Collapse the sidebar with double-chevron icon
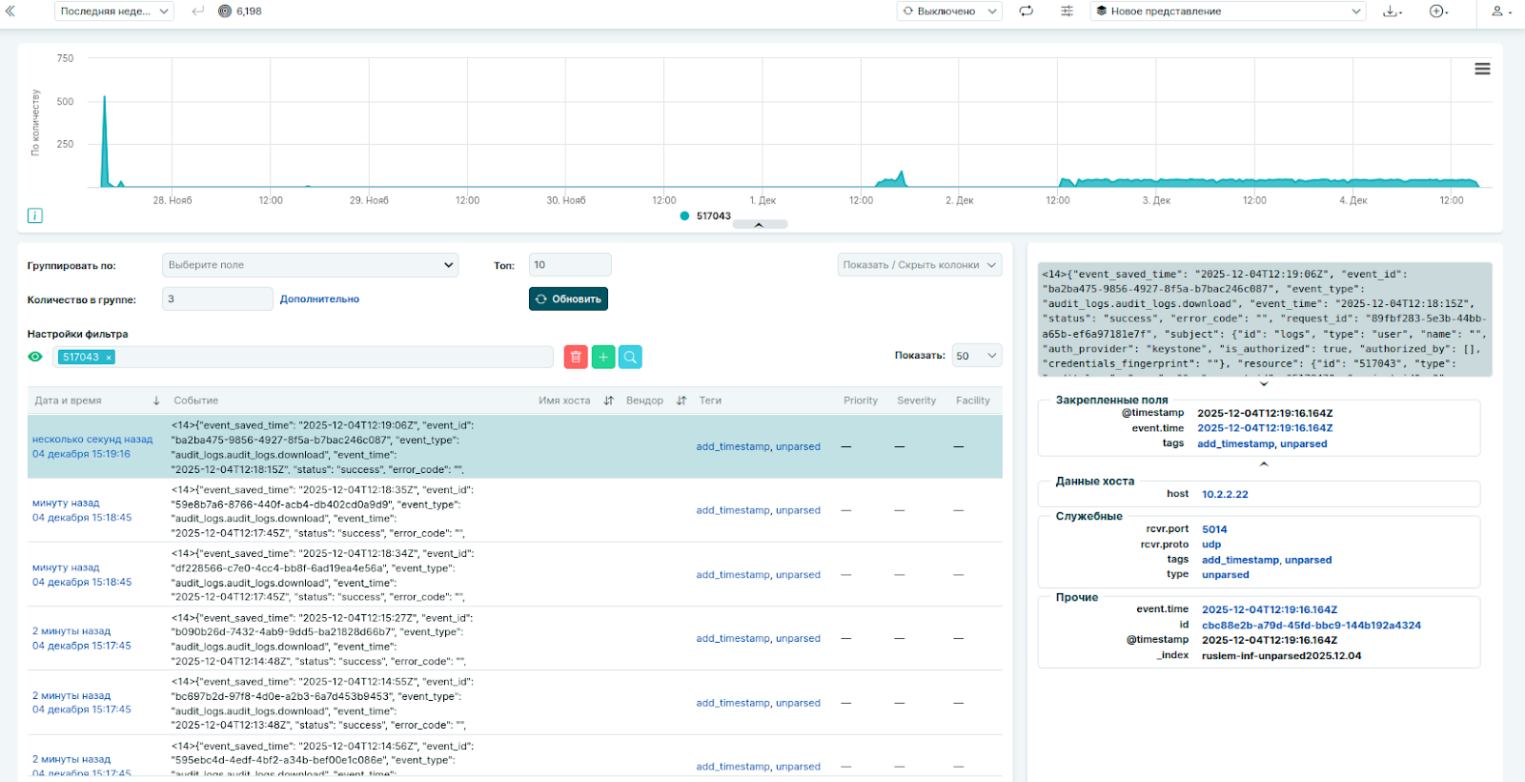The image size is (1525, 782). pyautogui.click(x=11, y=11)
